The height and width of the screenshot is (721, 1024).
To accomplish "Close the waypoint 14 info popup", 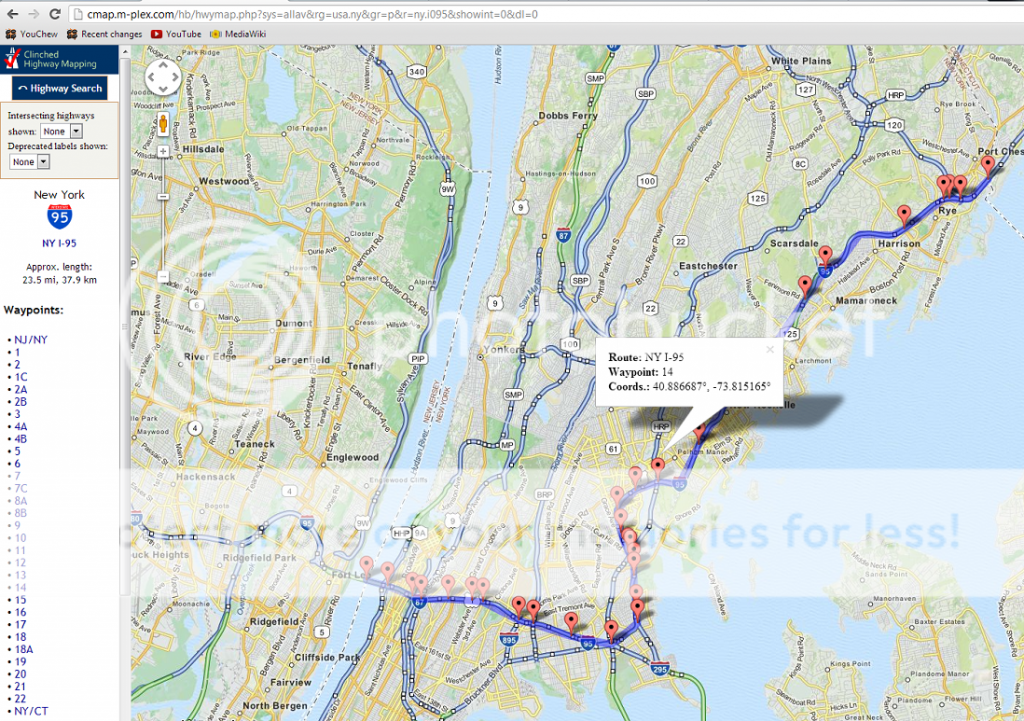I will [769, 350].
